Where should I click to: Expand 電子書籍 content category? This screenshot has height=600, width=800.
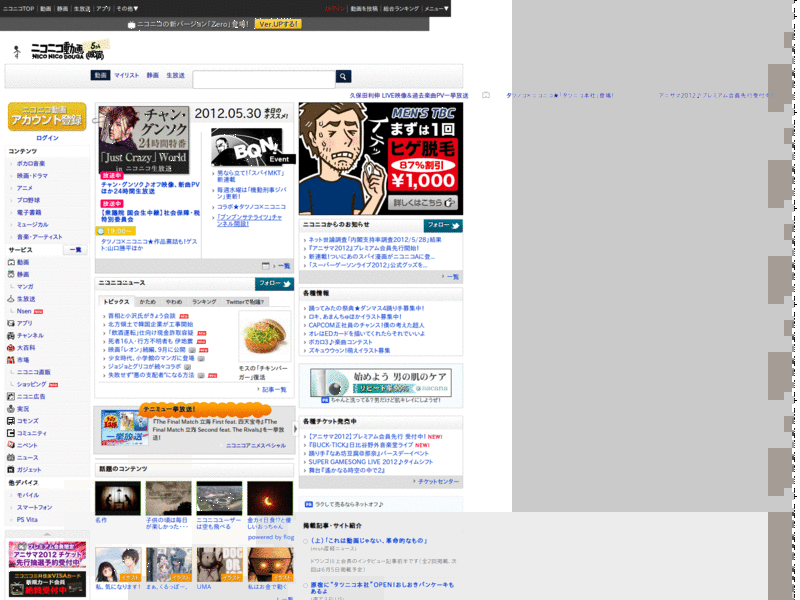click(x=29, y=213)
